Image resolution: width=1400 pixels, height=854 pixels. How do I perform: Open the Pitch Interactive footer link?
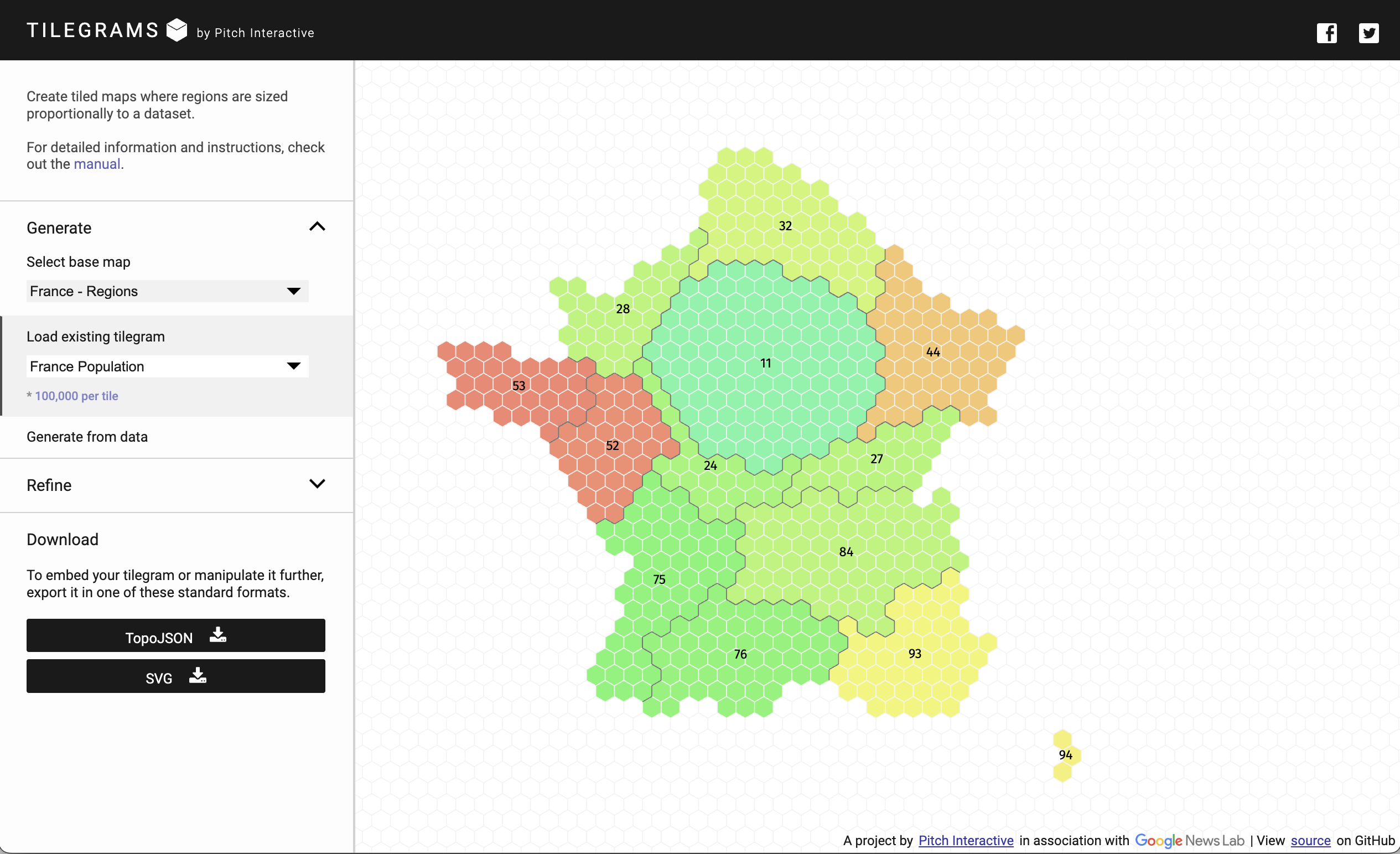[966, 841]
